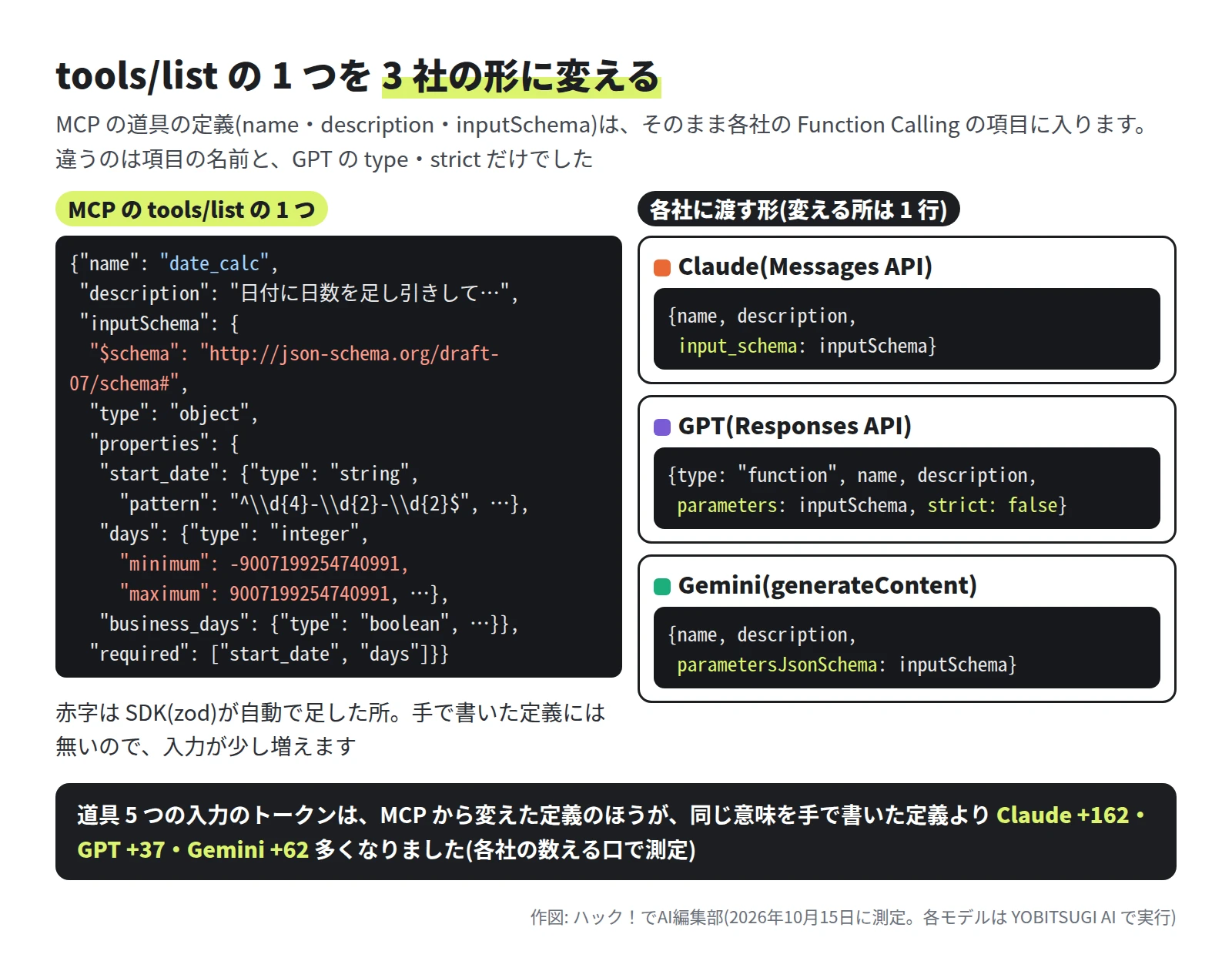This screenshot has height=971, width=1232.
Task: Click the 'Claude(Messages API)' heading
Action: (805, 266)
